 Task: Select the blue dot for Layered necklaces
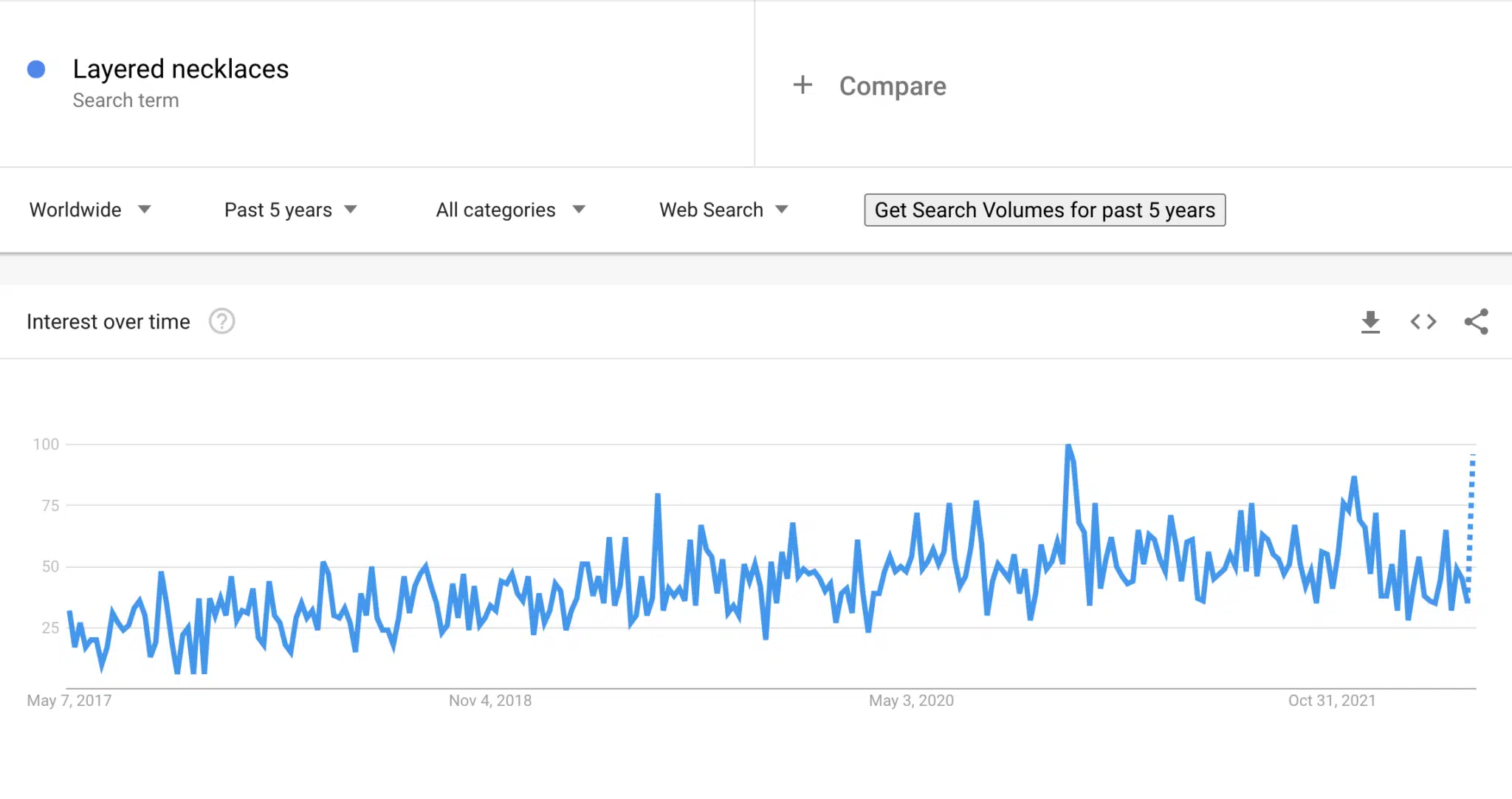pos(36,69)
